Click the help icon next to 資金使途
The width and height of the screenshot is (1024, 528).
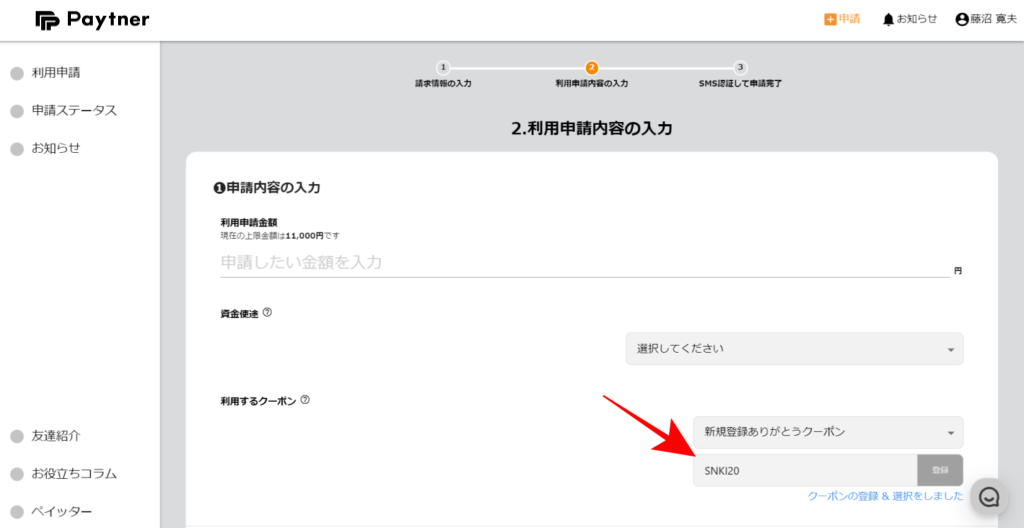266,312
